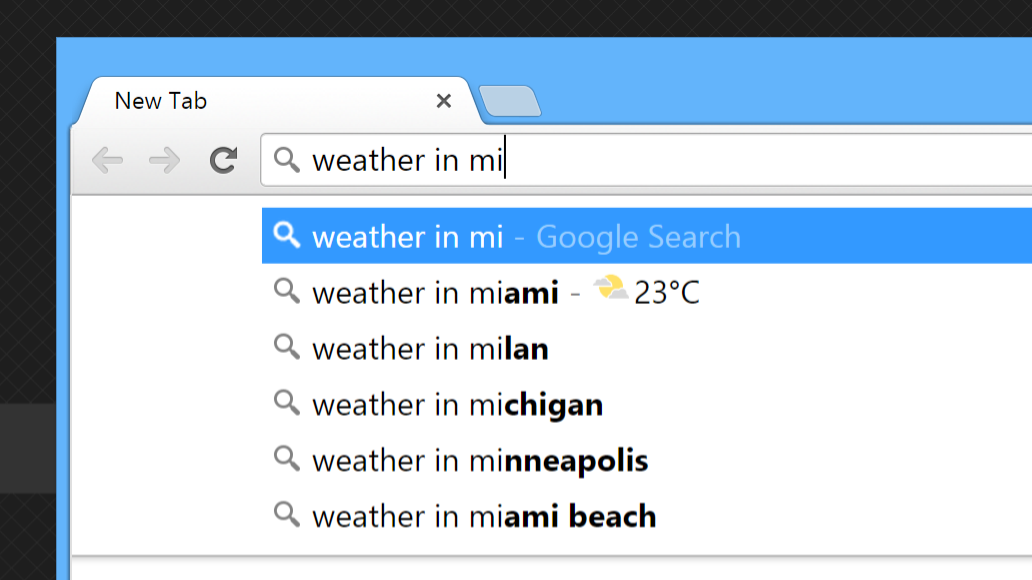Reload the page with refresh icon

point(223,160)
